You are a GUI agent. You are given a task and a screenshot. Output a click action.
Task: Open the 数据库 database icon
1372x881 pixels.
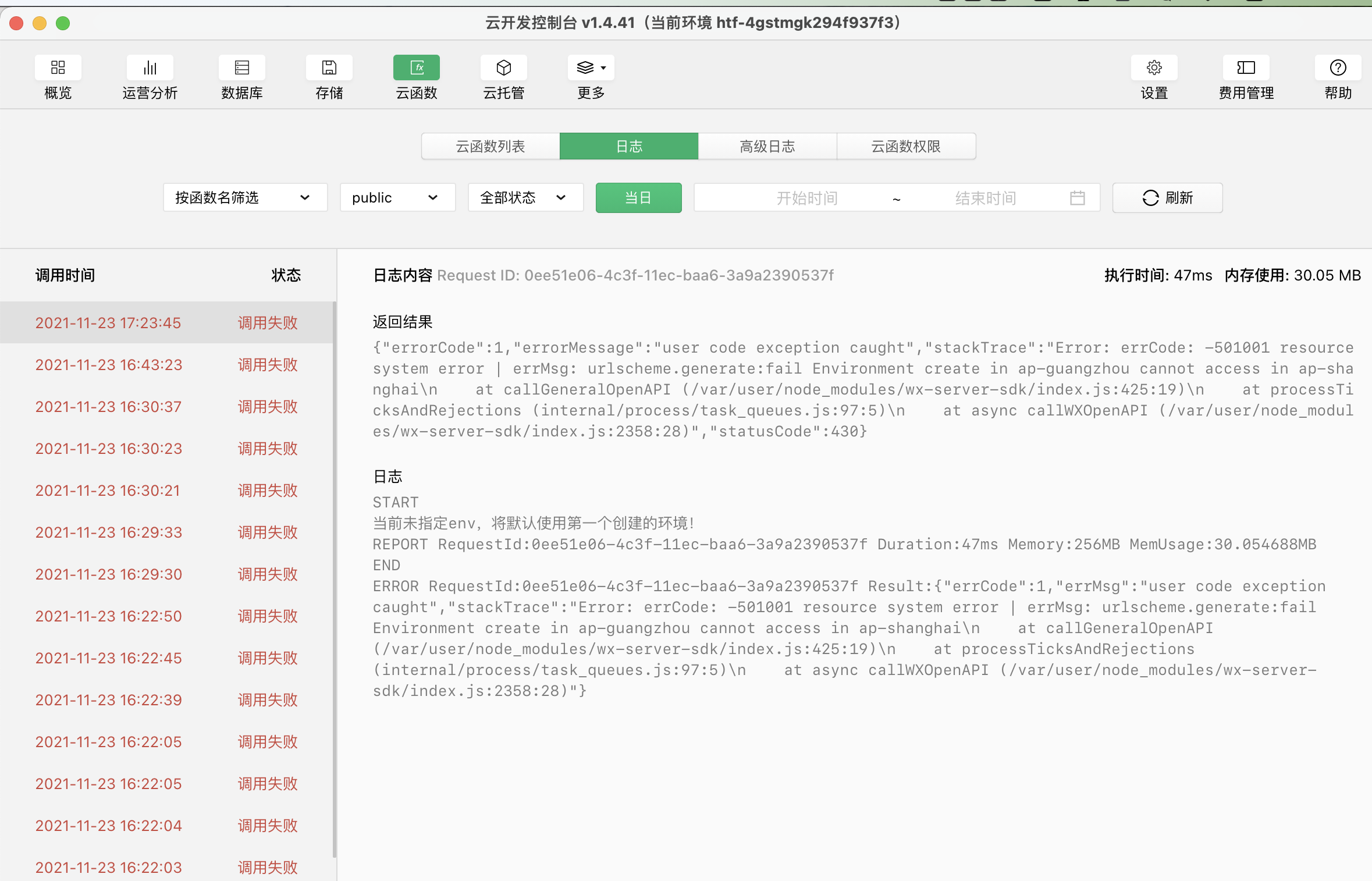coord(241,69)
